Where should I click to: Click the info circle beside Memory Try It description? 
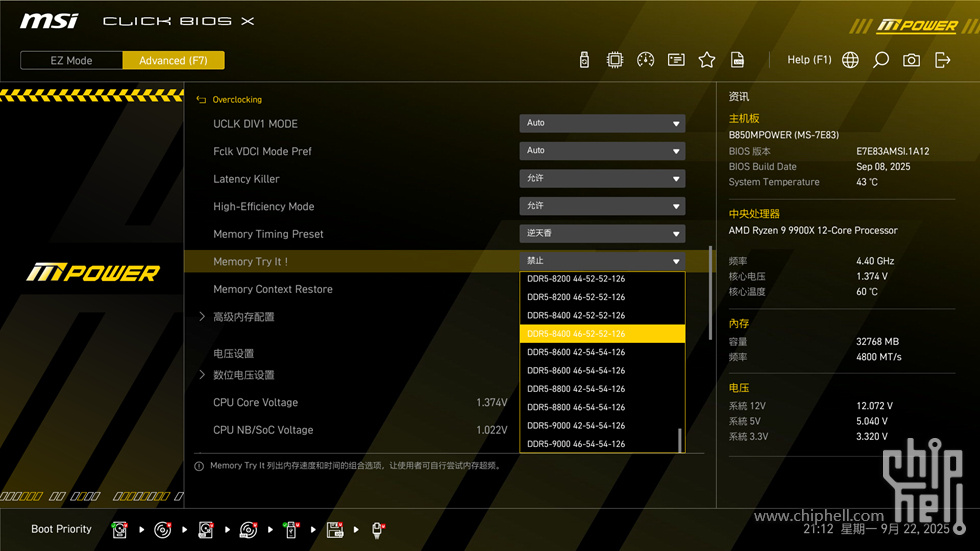point(199,466)
